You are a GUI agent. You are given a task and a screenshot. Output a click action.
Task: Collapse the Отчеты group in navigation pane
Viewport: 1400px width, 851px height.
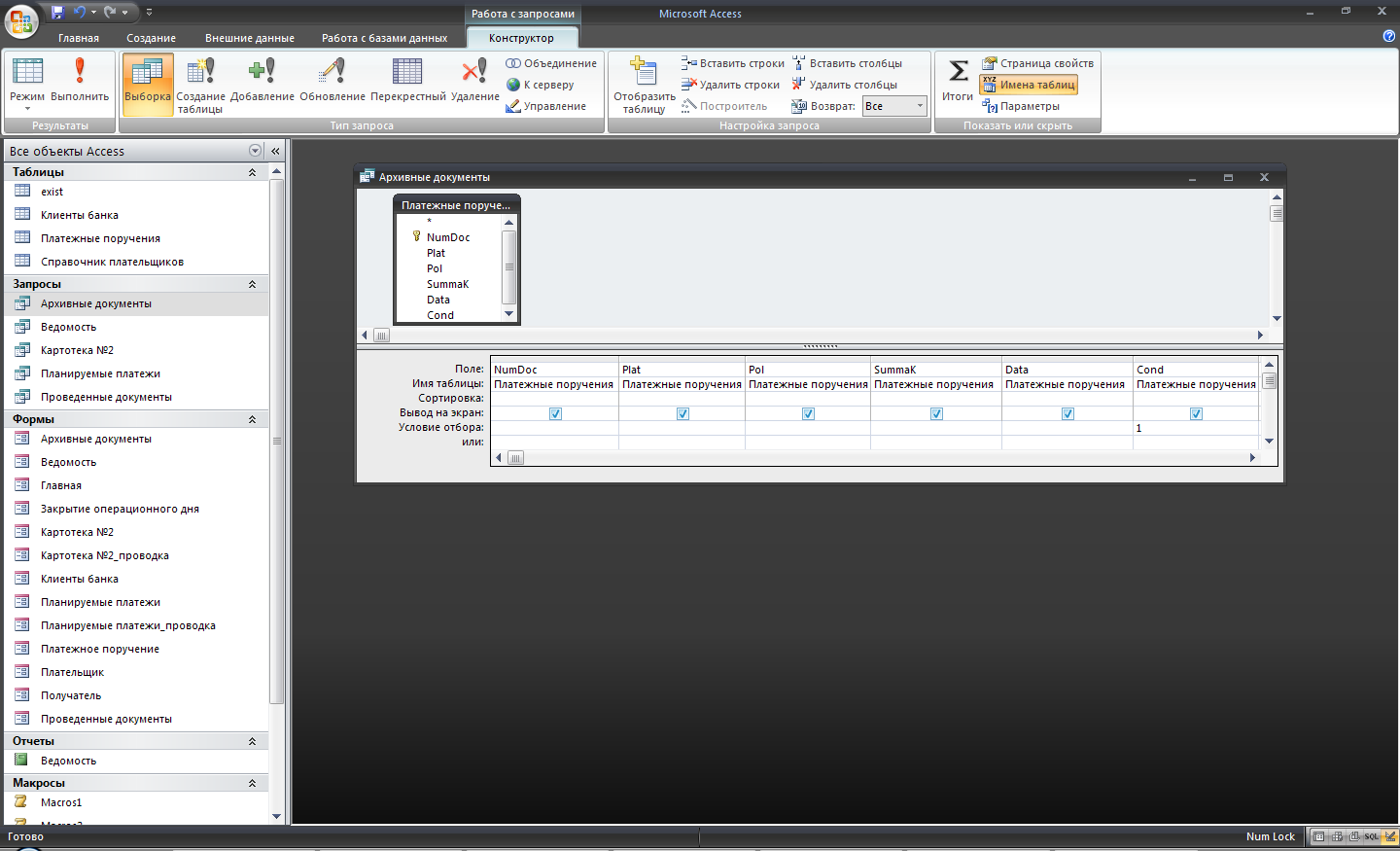point(252,741)
